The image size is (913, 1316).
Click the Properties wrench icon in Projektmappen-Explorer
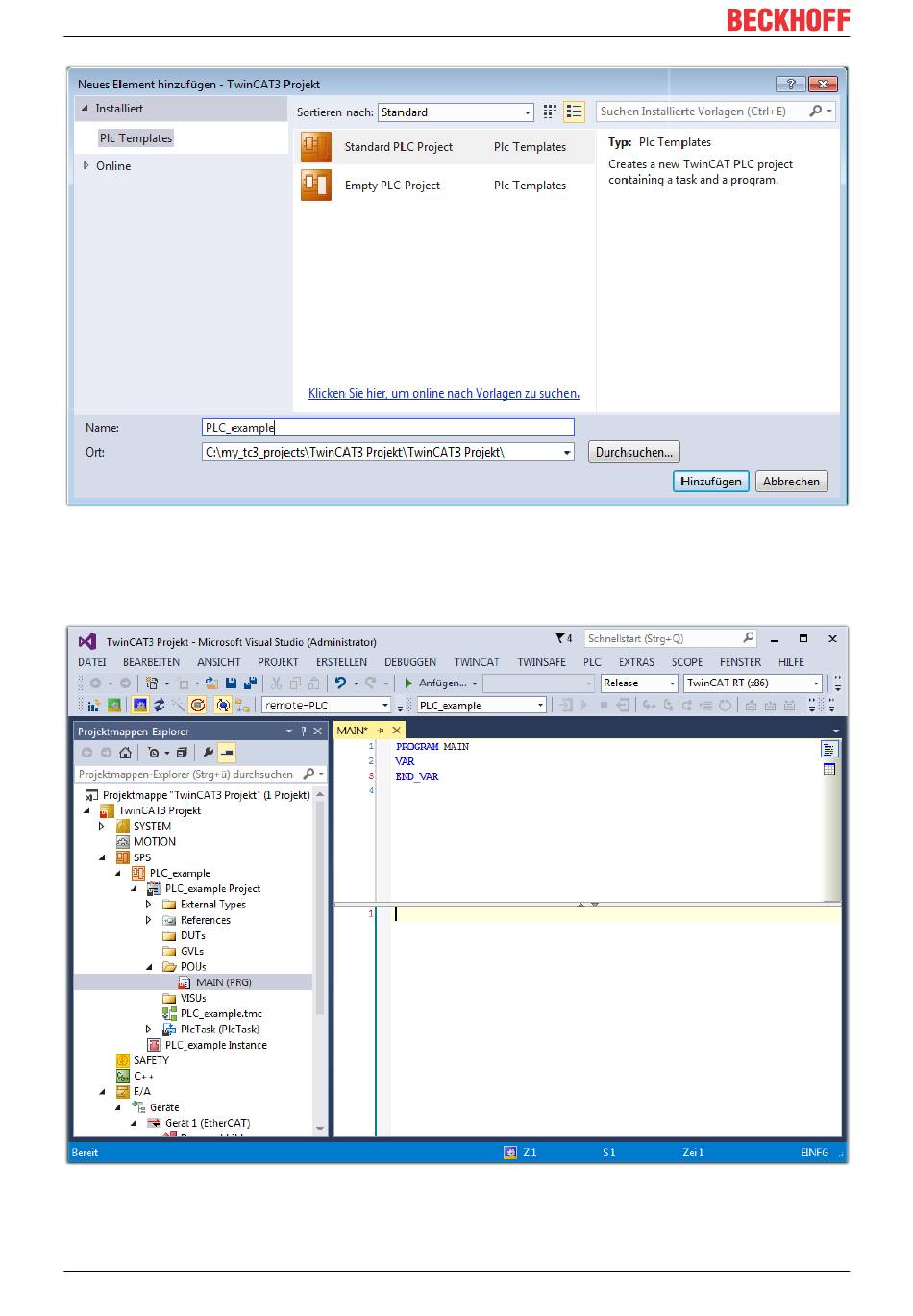[208, 753]
